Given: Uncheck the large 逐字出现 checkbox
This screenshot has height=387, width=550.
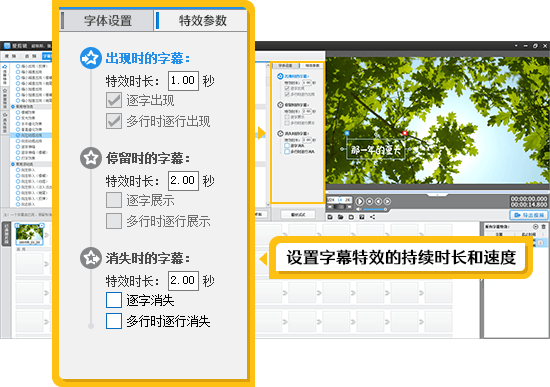Looking at the screenshot, I should coord(114,100).
